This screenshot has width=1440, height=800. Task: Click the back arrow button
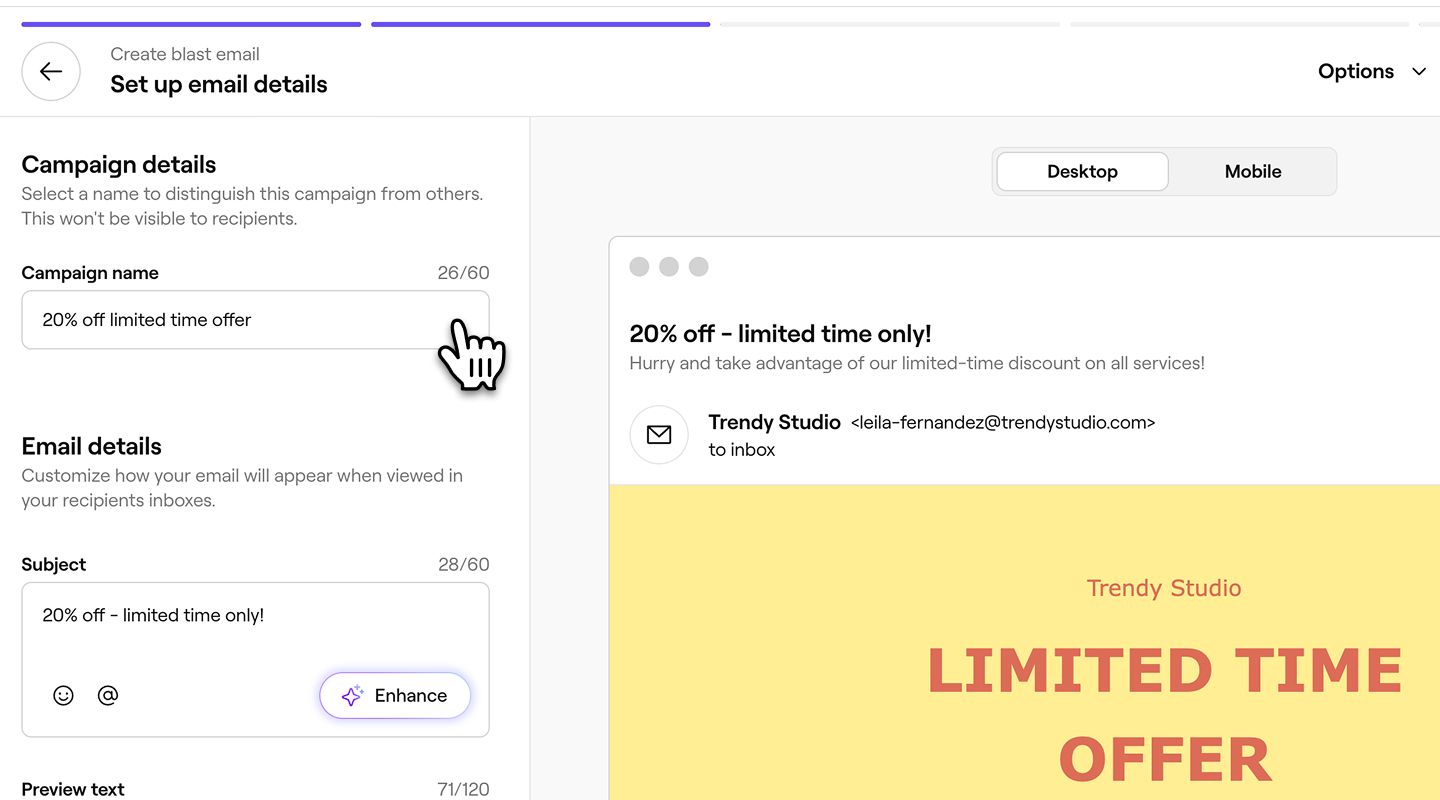coord(51,71)
